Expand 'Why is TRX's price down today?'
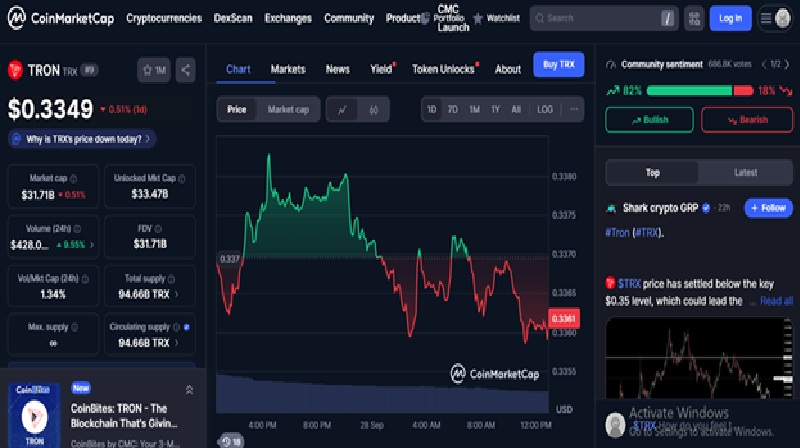This screenshot has height=448, width=800. (x=82, y=139)
